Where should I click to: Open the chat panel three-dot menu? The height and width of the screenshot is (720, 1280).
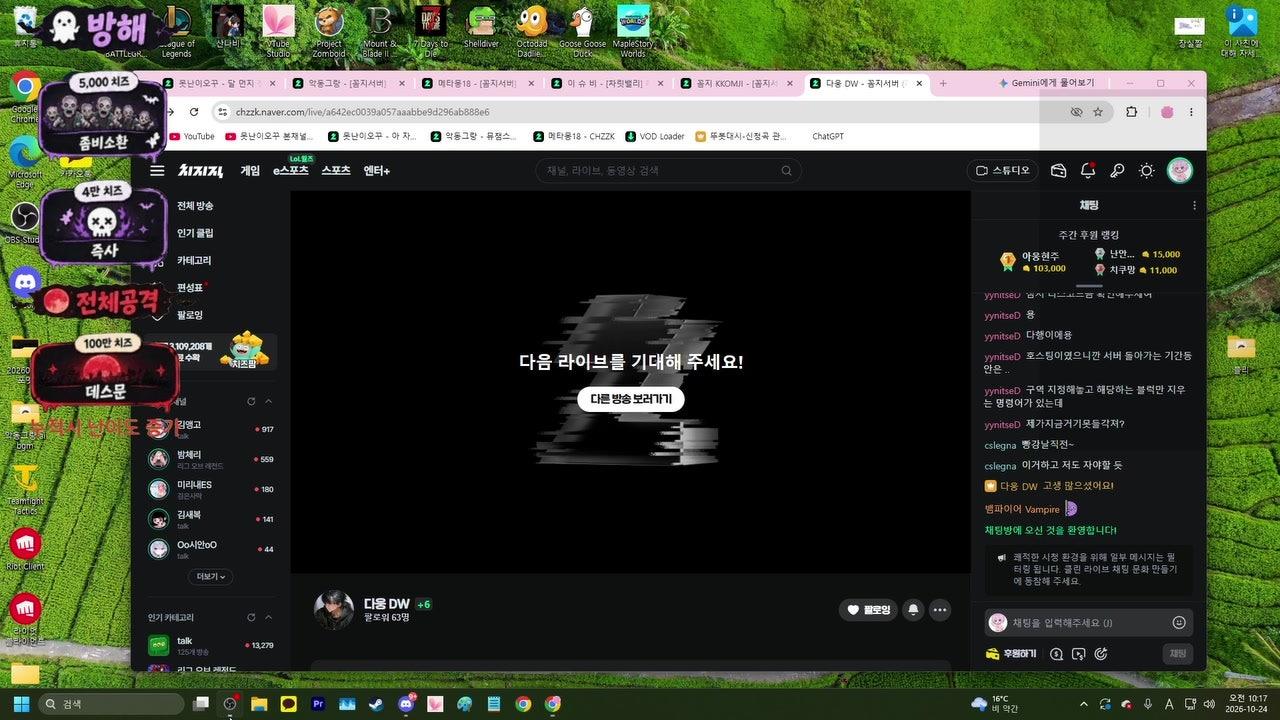(x=1194, y=205)
